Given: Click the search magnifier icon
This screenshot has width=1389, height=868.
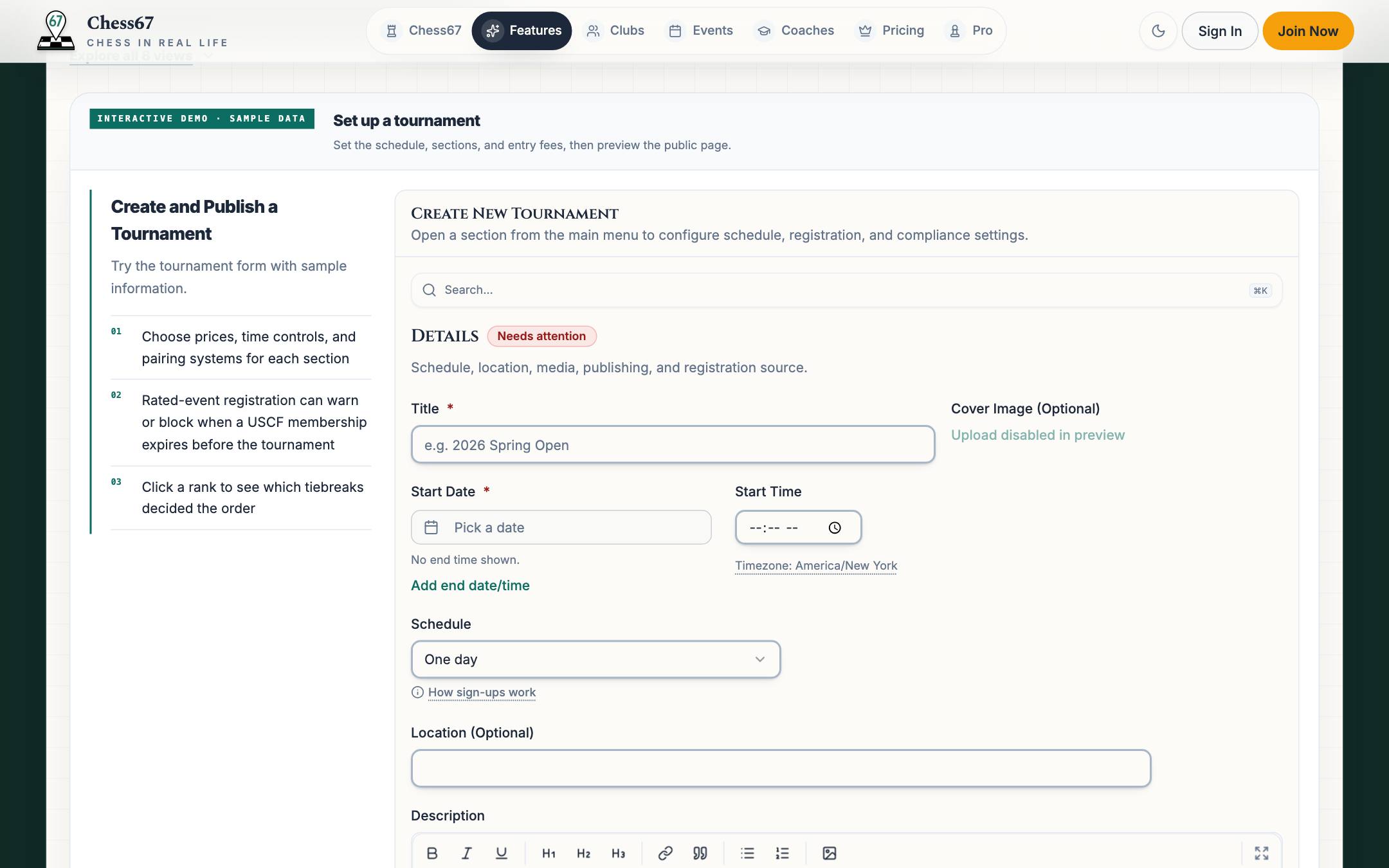Looking at the screenshot, I should click(429, 290).
